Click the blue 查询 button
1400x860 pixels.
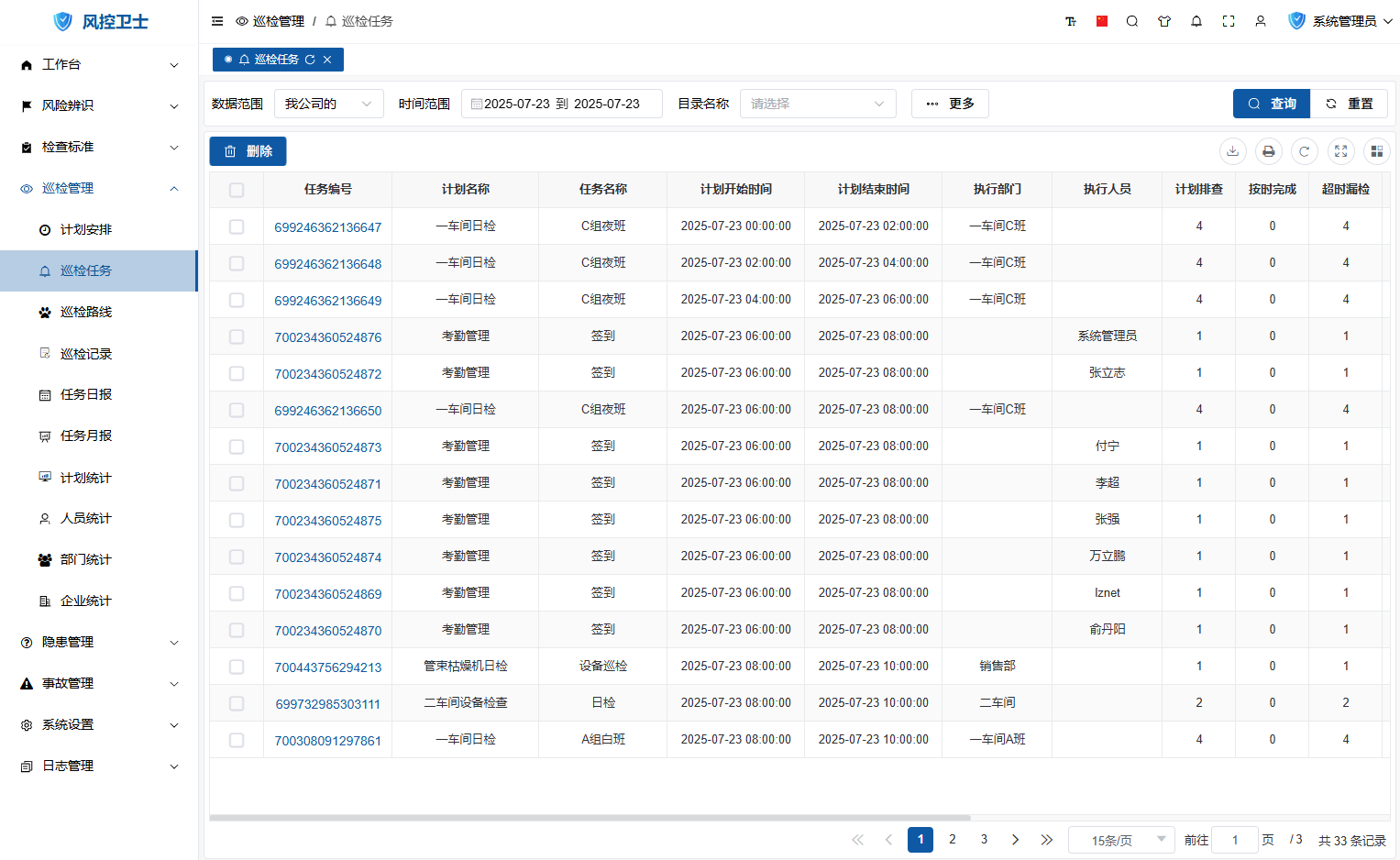click(1271, 104)
